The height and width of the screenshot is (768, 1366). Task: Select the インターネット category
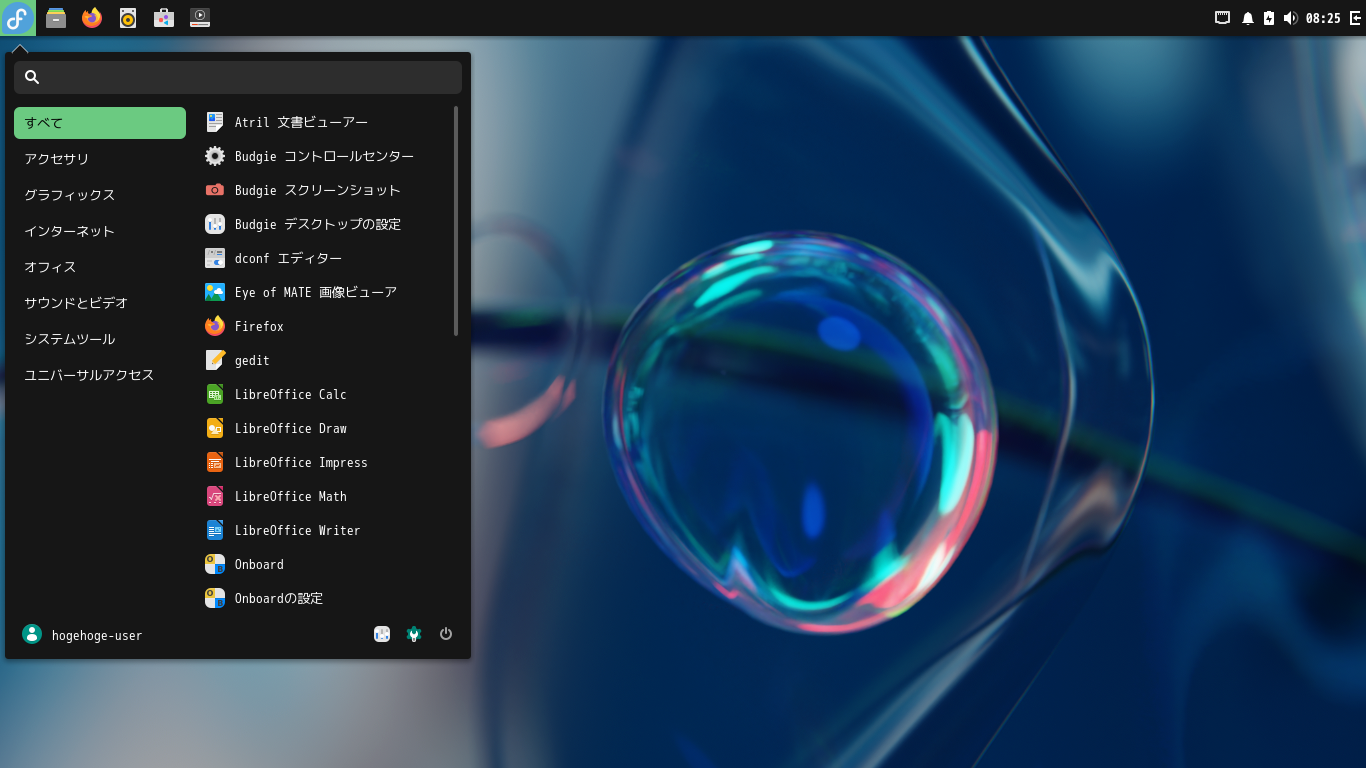pyautogui.click(x=100, y=231)
